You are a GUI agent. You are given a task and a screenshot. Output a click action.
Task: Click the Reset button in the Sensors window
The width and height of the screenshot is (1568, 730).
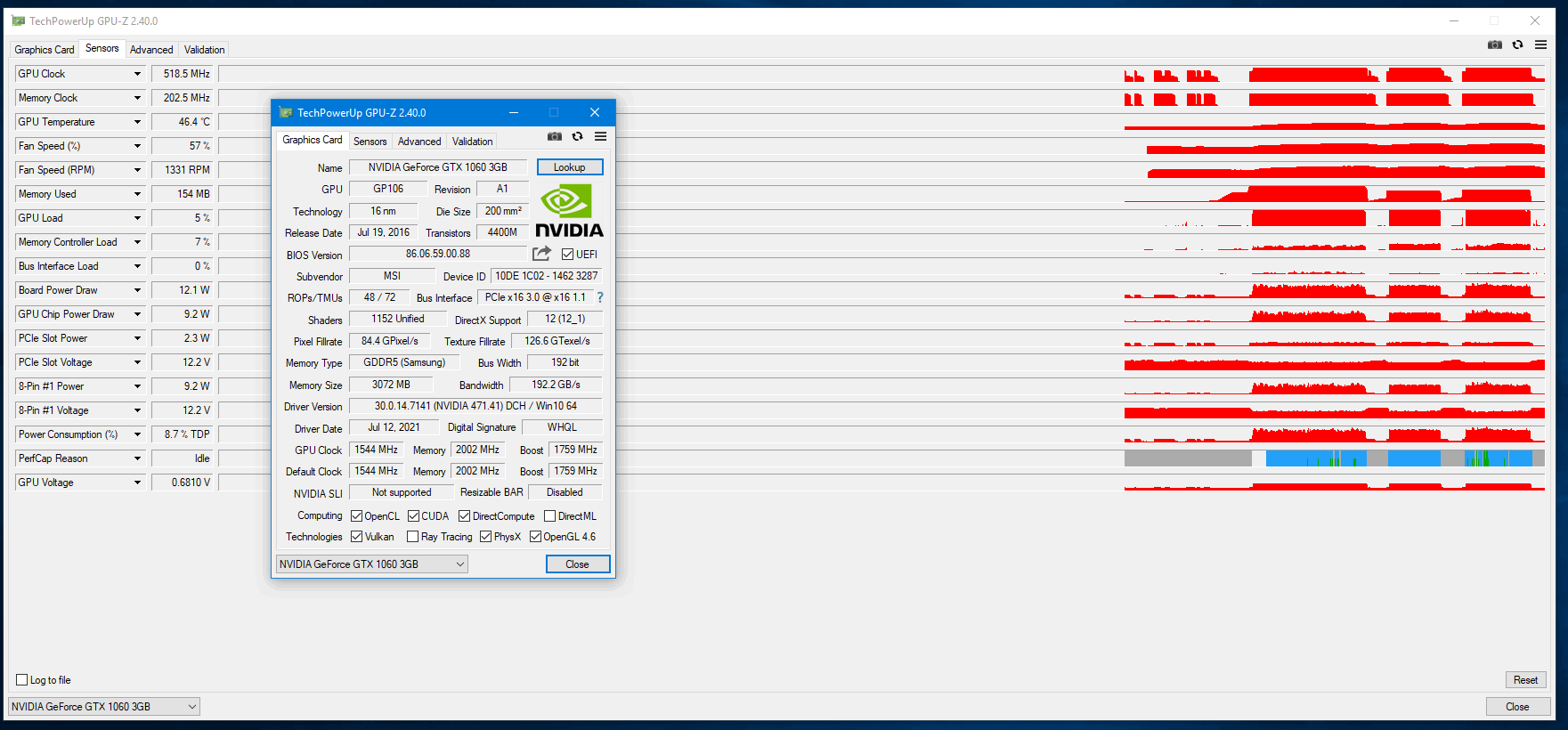click(x=1525, y=680)
